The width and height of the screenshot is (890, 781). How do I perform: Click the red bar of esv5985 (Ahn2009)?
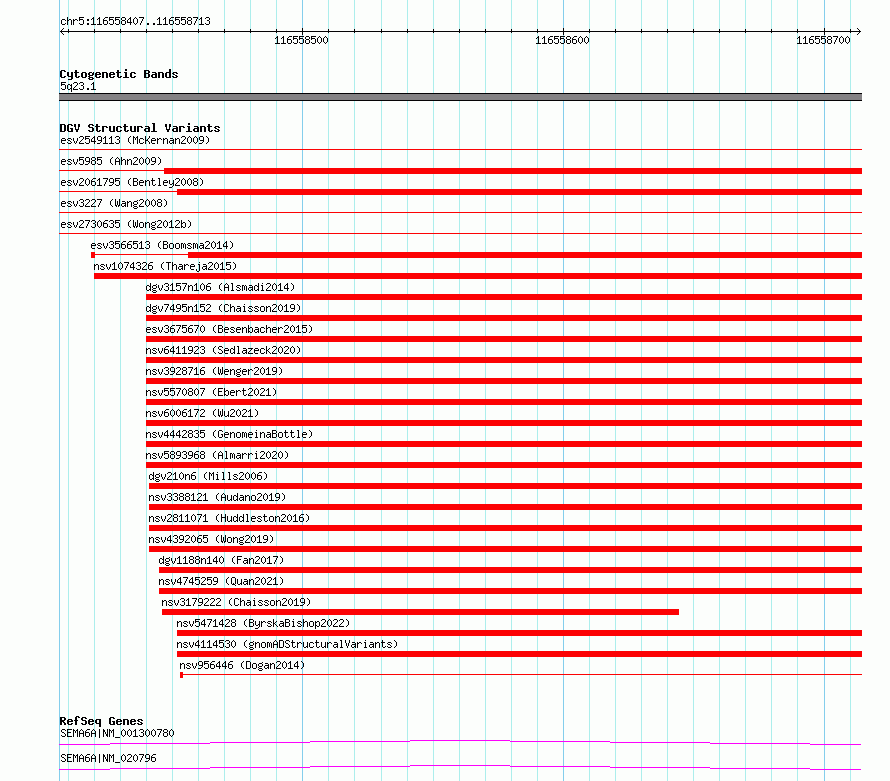[513, 171]
